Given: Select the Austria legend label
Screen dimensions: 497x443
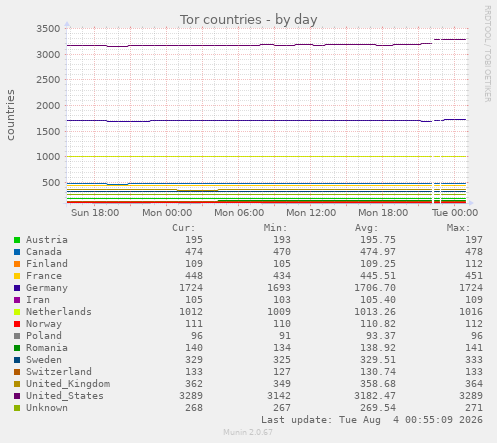Looking at the screenshot, I should pyautogui.click(x=47, y=240).
